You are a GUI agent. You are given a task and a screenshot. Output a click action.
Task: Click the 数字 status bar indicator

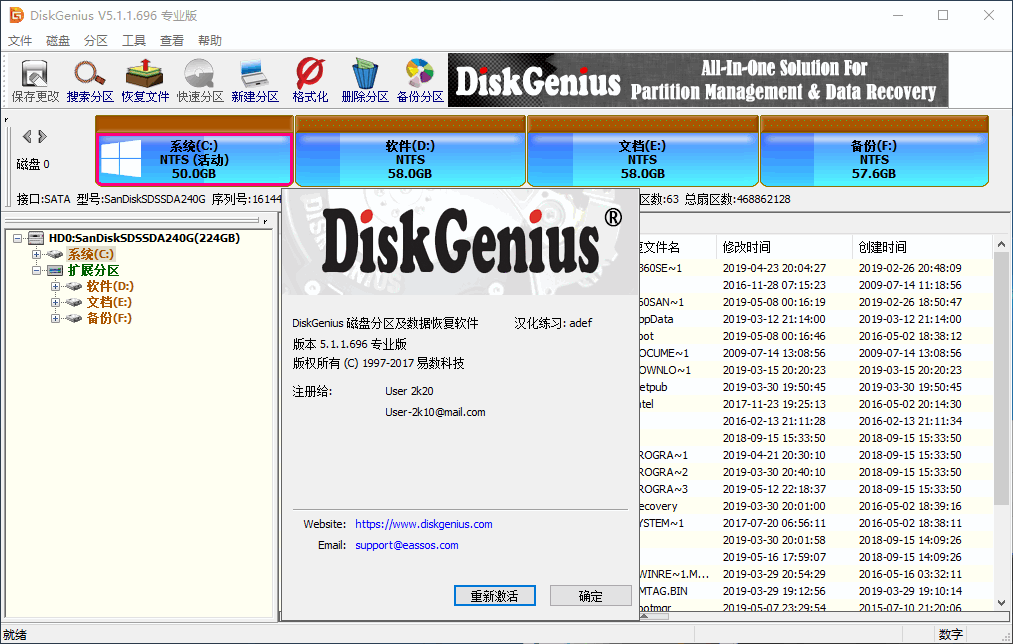(951, 635)
